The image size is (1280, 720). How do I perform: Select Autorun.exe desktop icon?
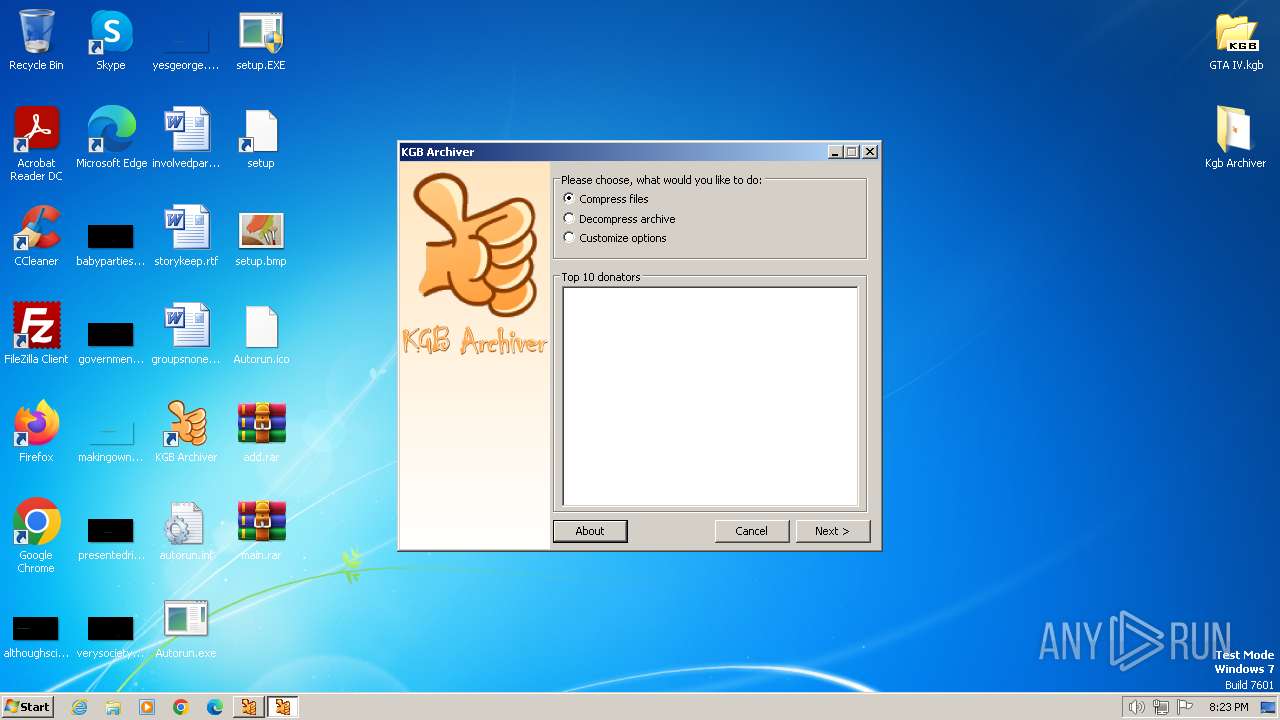[186, 628]
